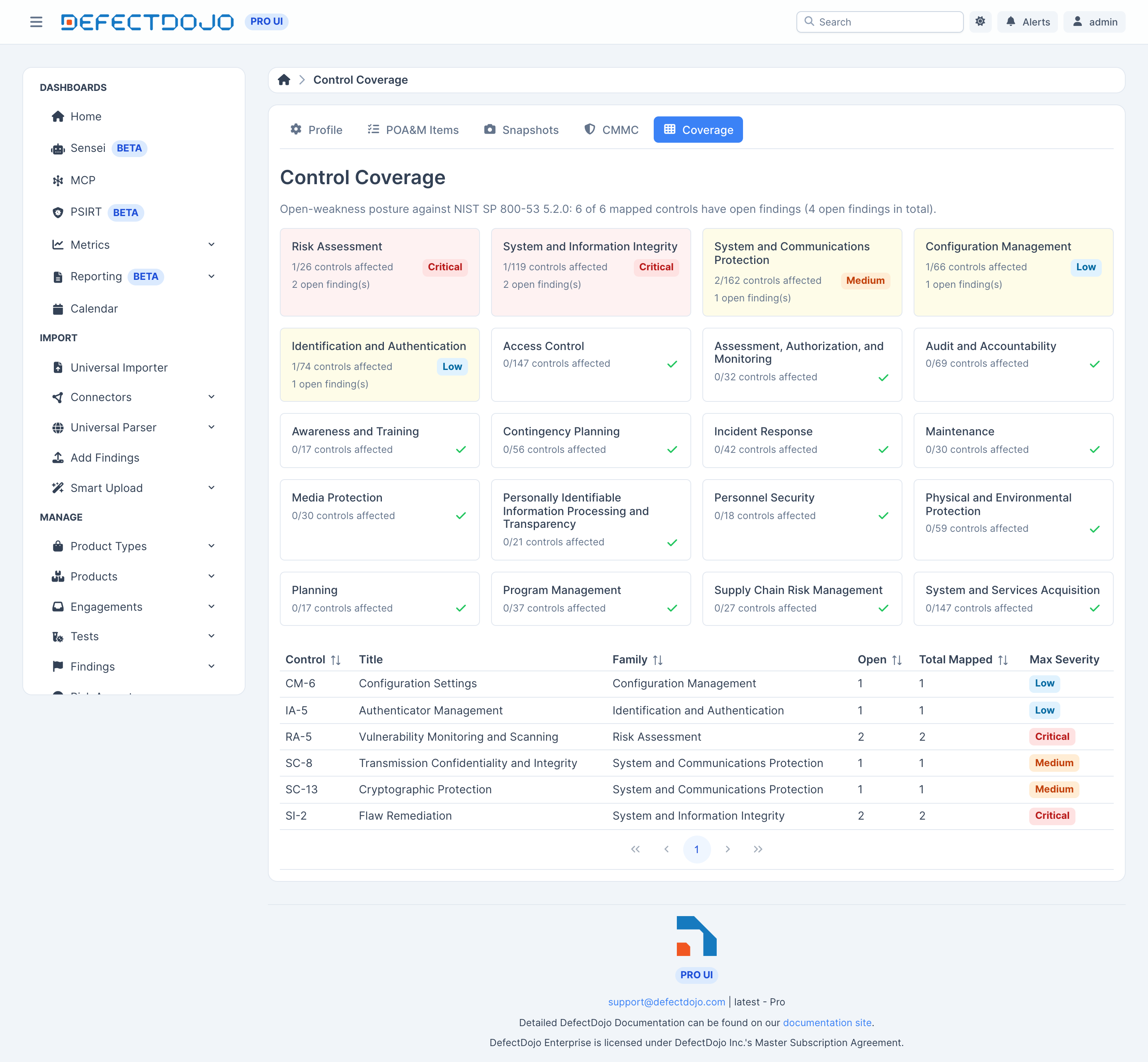Expand the Connectors submenu chevron
This screenshot has width=1148, height=1062.
pos(211,397)
